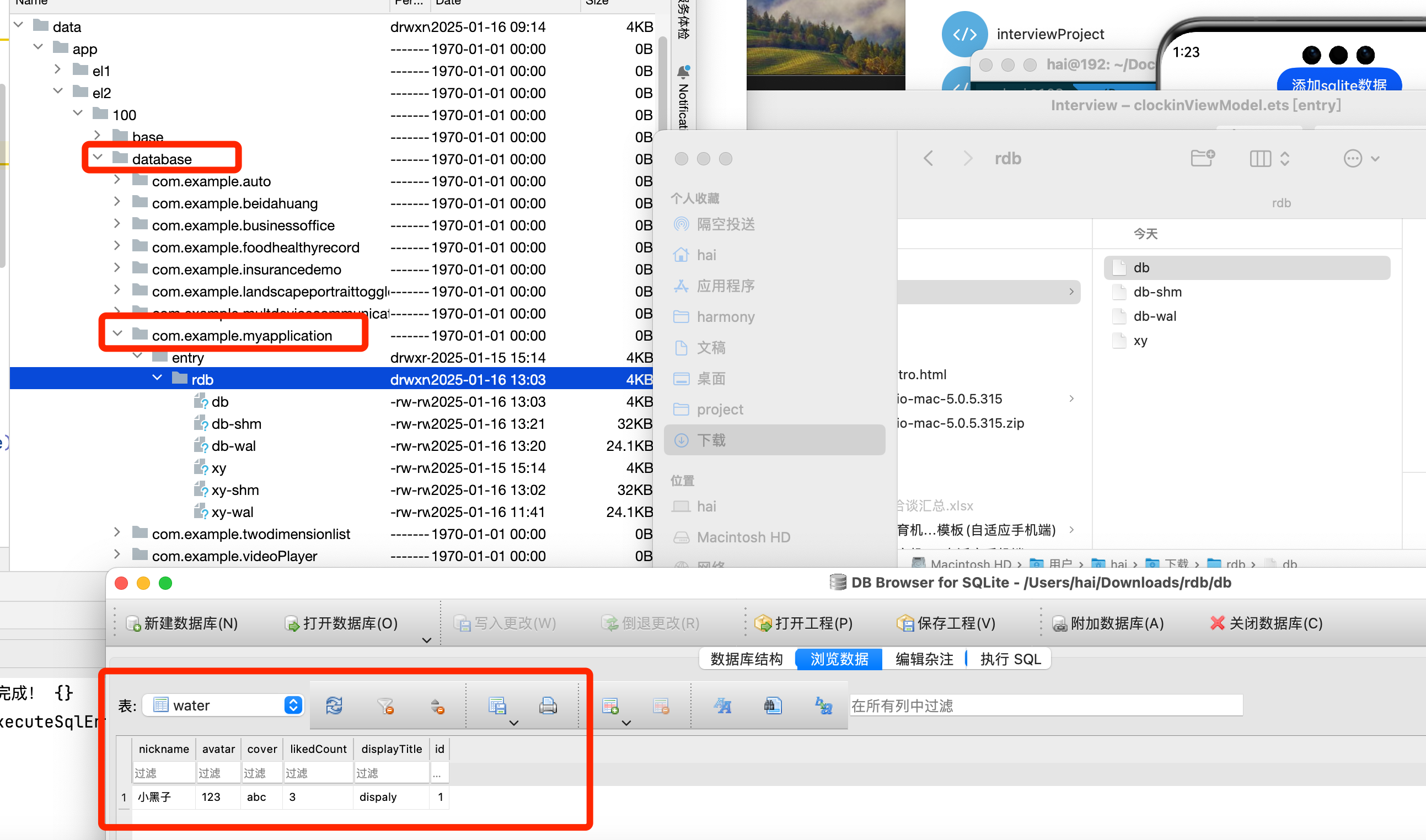
Task: Collapse the rdb folder in tree
Action: pyautogui.click(x=157, y=378)
